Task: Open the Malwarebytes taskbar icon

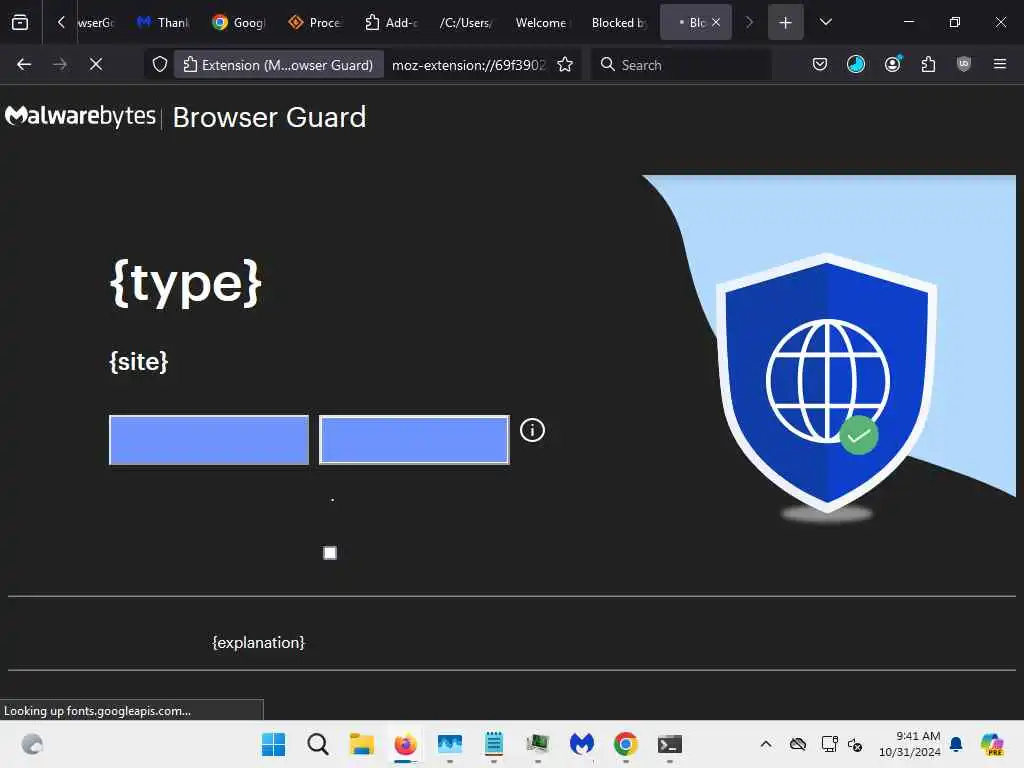Action: tap(581, 744)
